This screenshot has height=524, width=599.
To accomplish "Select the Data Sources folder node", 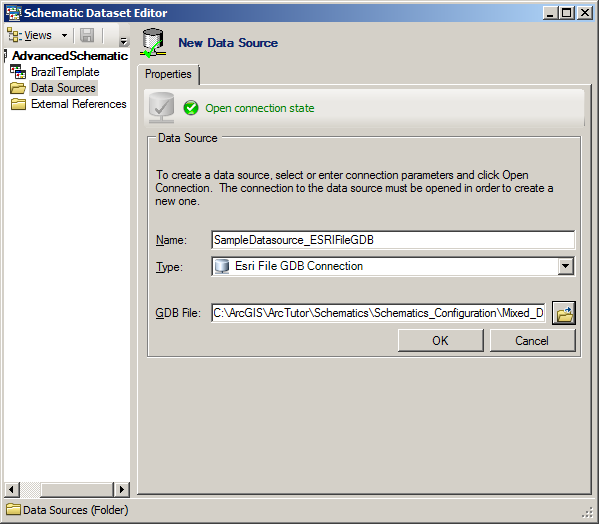I will tap(63, 88).
